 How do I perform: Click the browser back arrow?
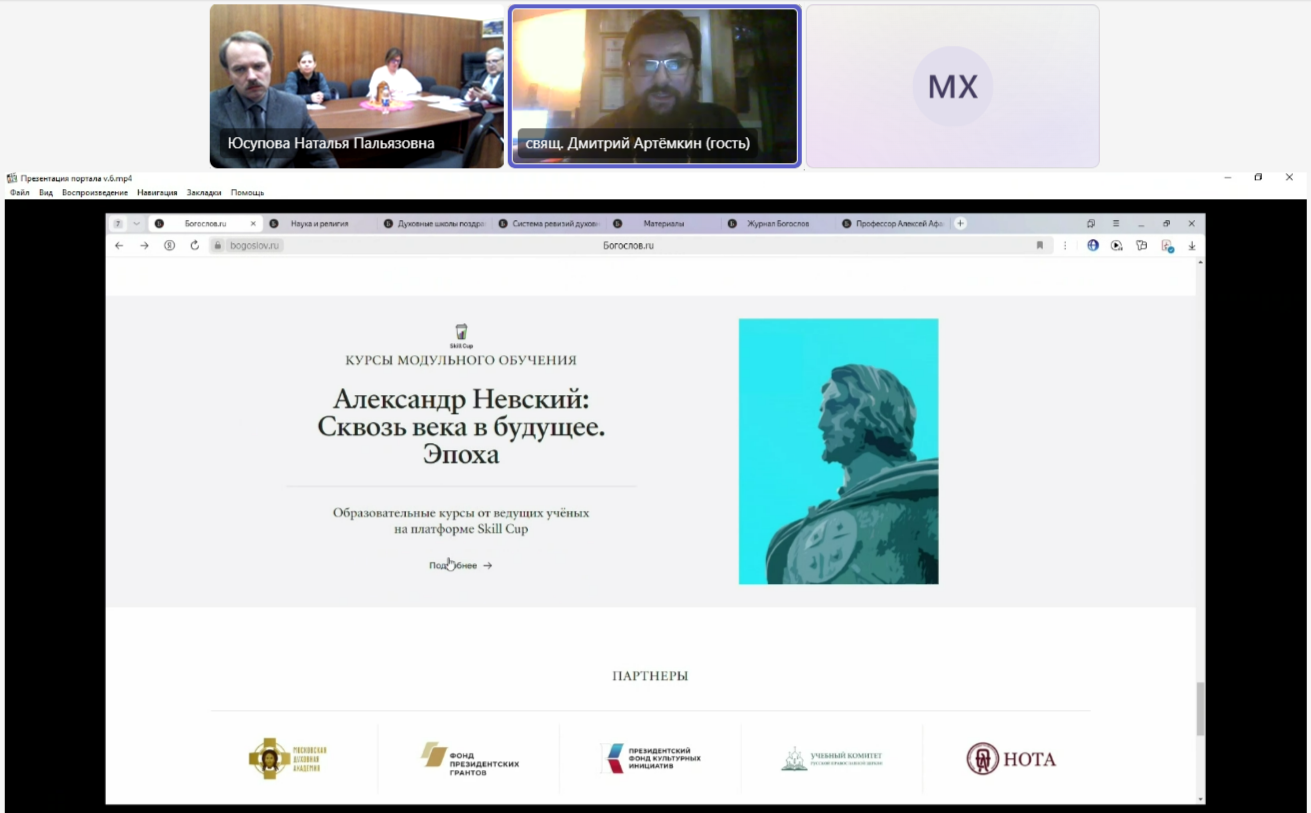tap(119, 245)
